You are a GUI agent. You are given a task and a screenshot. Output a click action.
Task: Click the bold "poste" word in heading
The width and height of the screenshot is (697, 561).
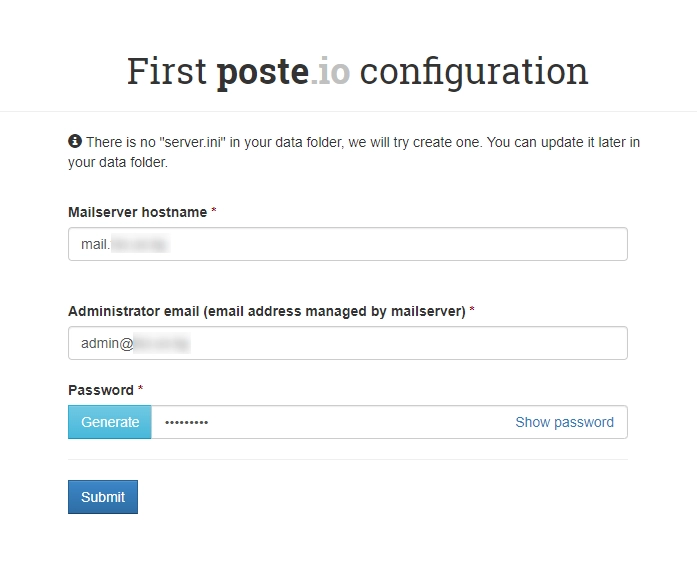[262, 71]
